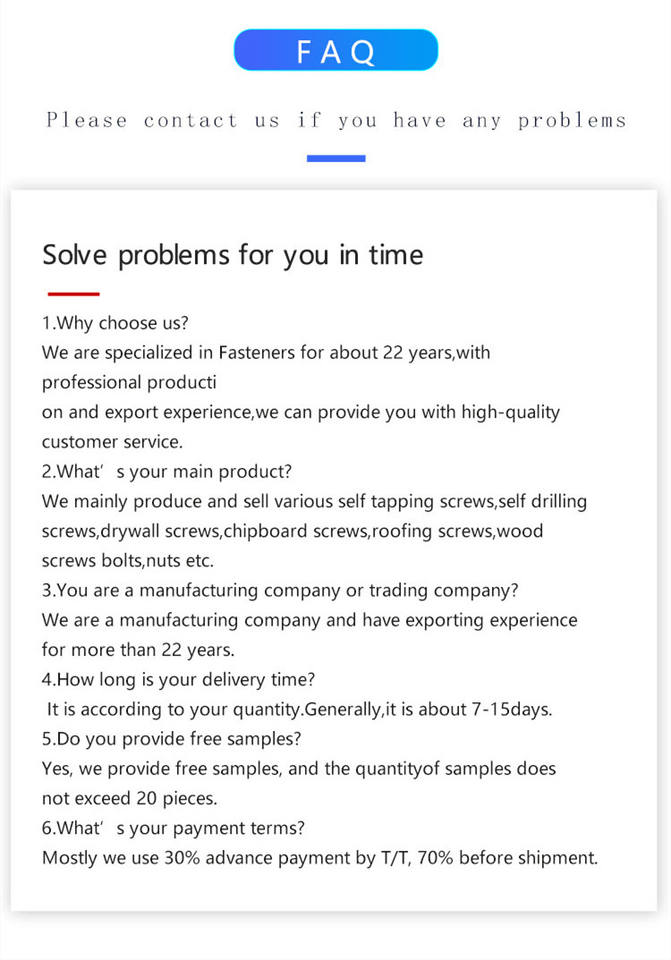
Task: Click the "30% advance payment by T/T" answer
Action: click(x=319, y=858)
